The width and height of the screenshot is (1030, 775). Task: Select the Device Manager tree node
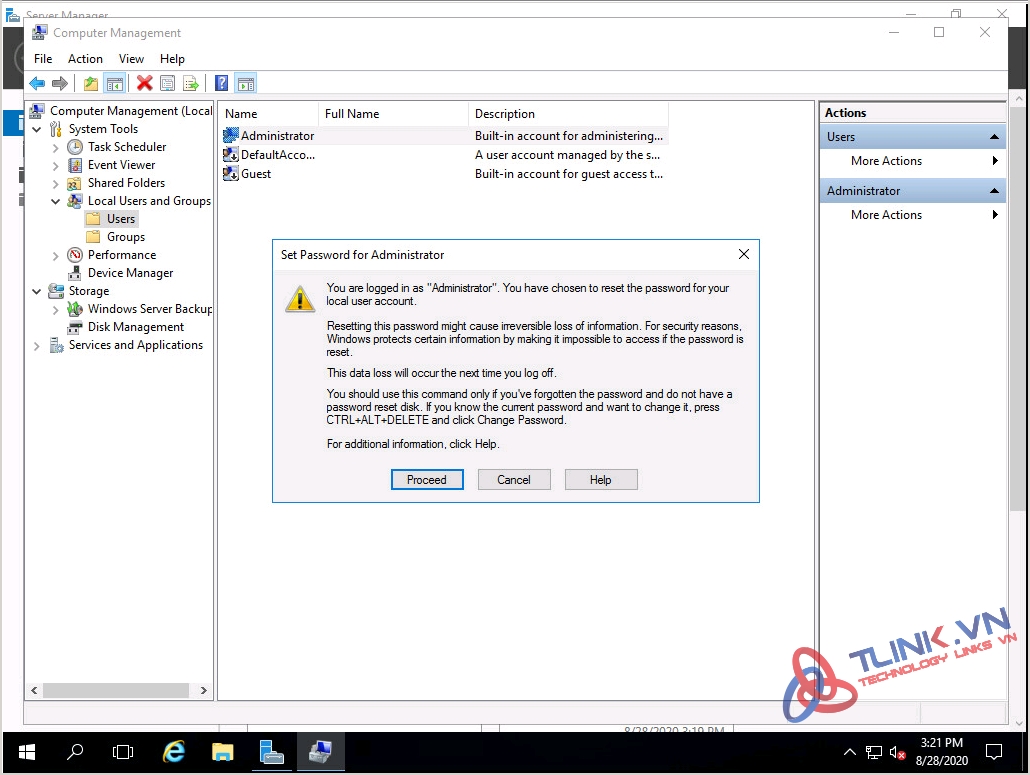(x=130, y=273)
